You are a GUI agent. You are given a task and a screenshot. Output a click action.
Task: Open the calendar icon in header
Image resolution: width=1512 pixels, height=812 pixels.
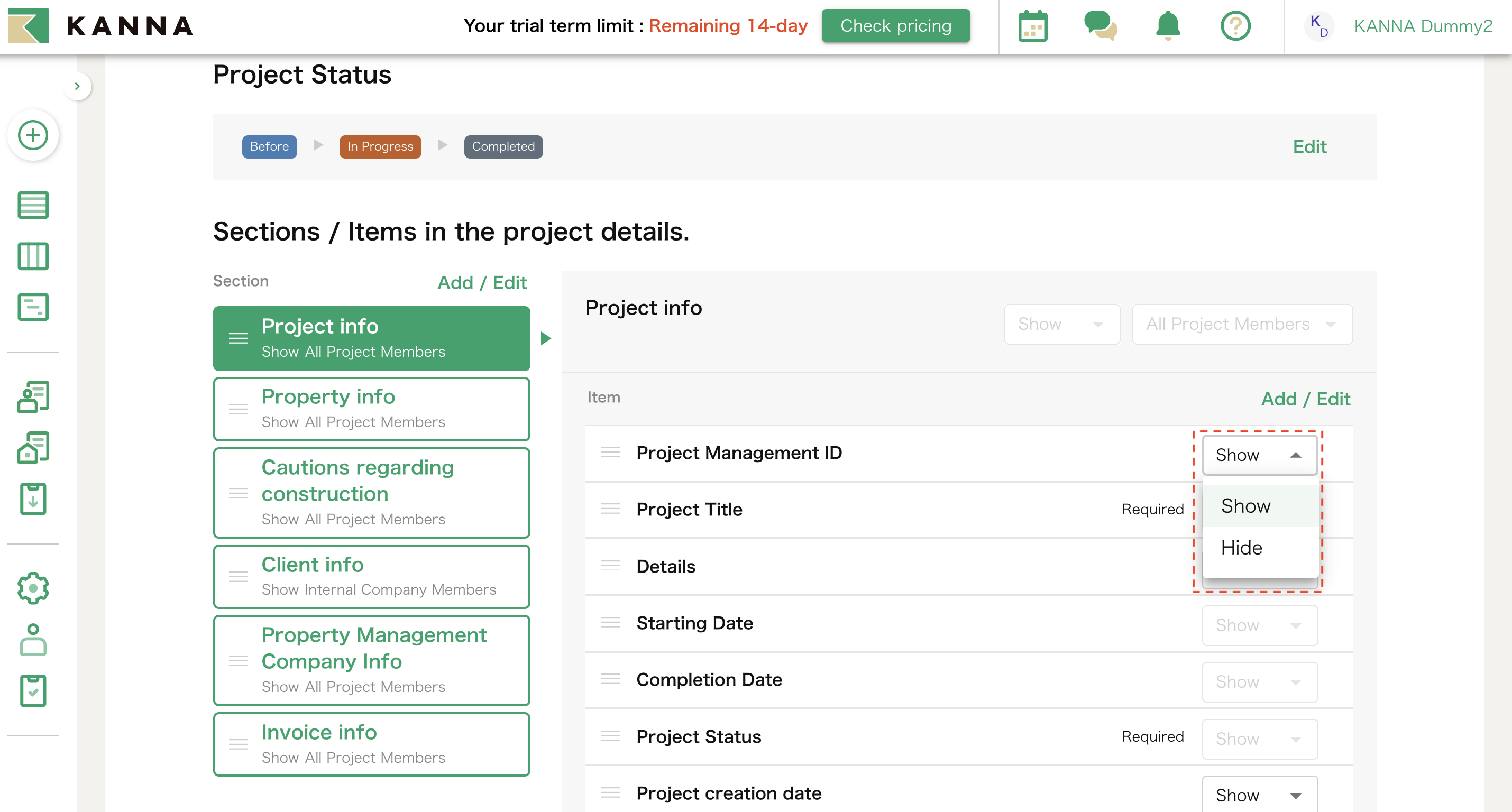coord(1032,26)
